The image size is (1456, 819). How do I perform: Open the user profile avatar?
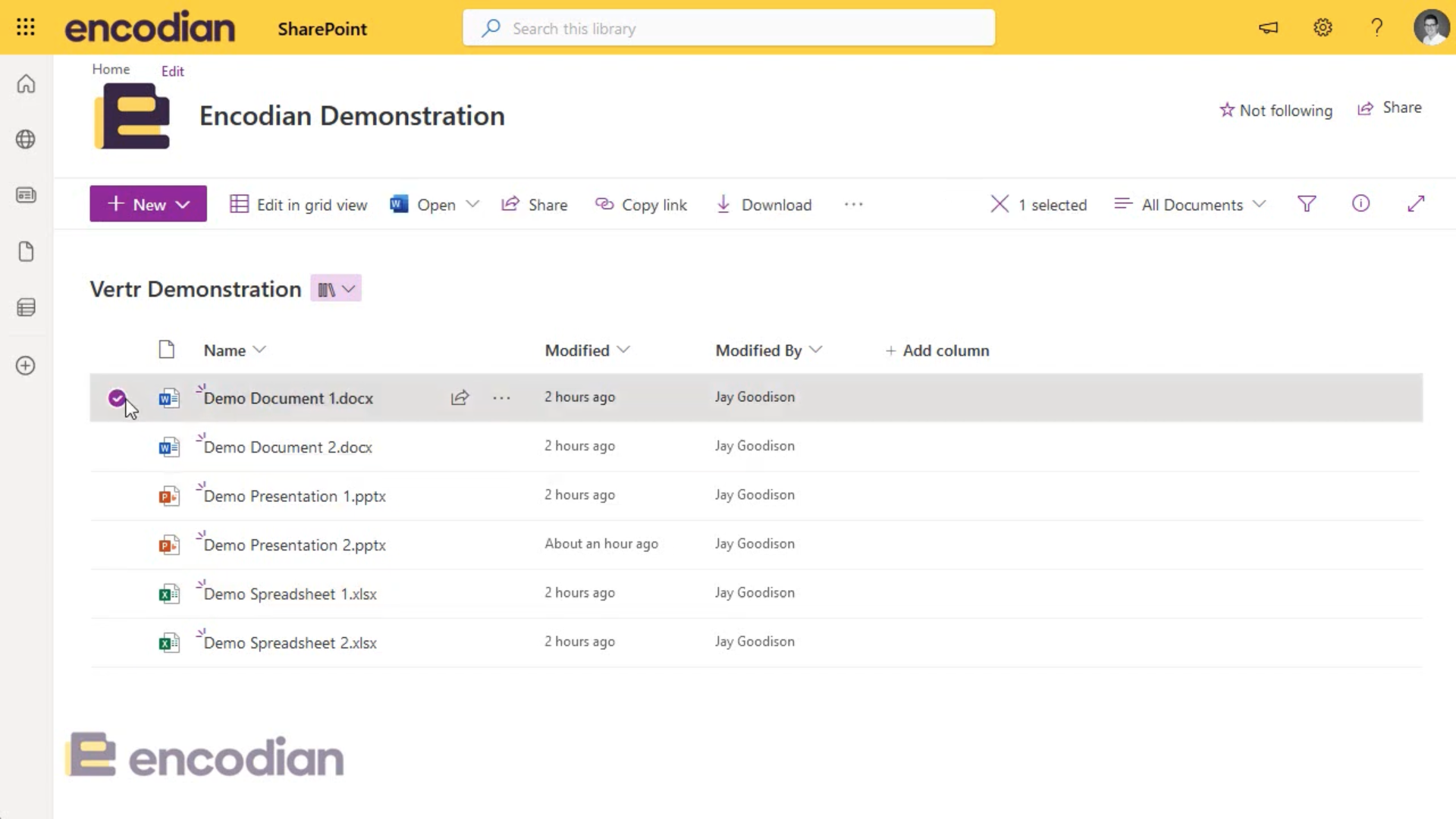click(x=1431, y=28)
